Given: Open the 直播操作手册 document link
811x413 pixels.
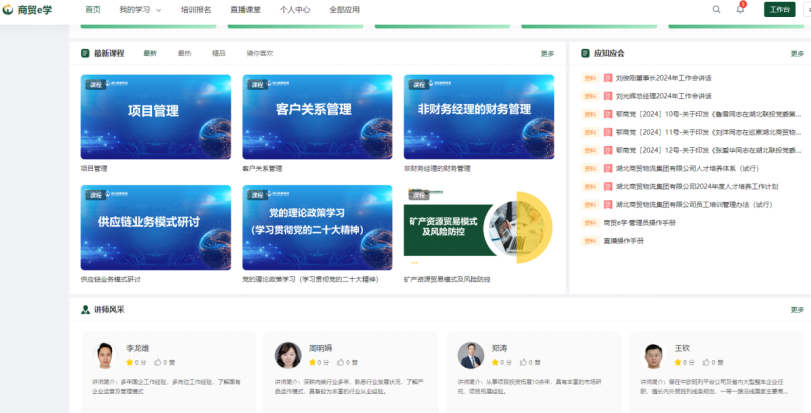Looking at the screenshot, I should tap(623, 241).
